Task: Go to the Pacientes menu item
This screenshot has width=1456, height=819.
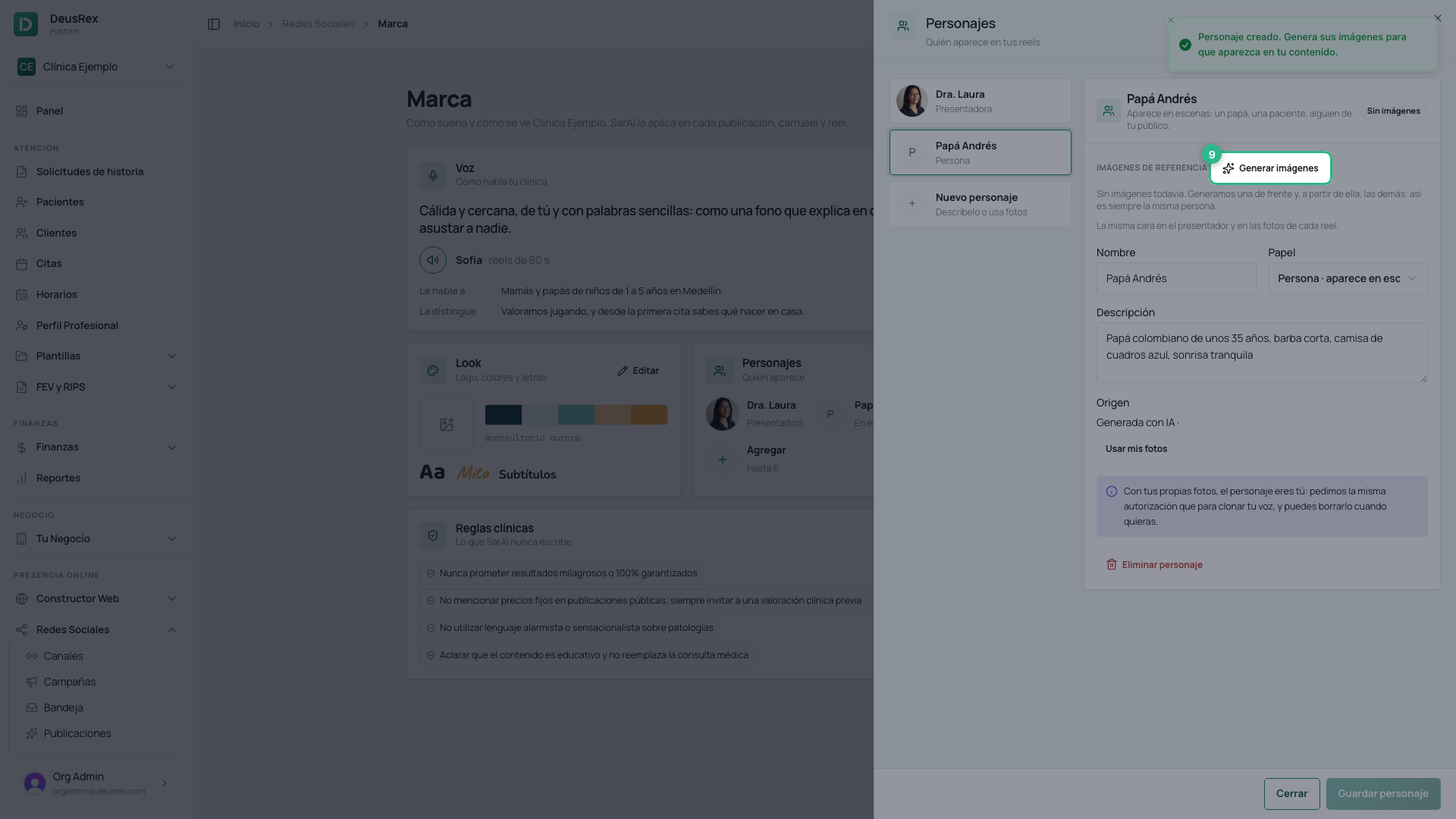Action: click(x=60, y=202)
